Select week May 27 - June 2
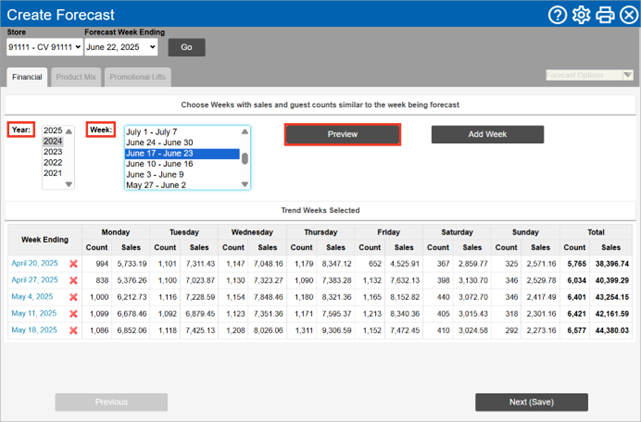Viewport: 641px width, 422px height. point(182,185)
